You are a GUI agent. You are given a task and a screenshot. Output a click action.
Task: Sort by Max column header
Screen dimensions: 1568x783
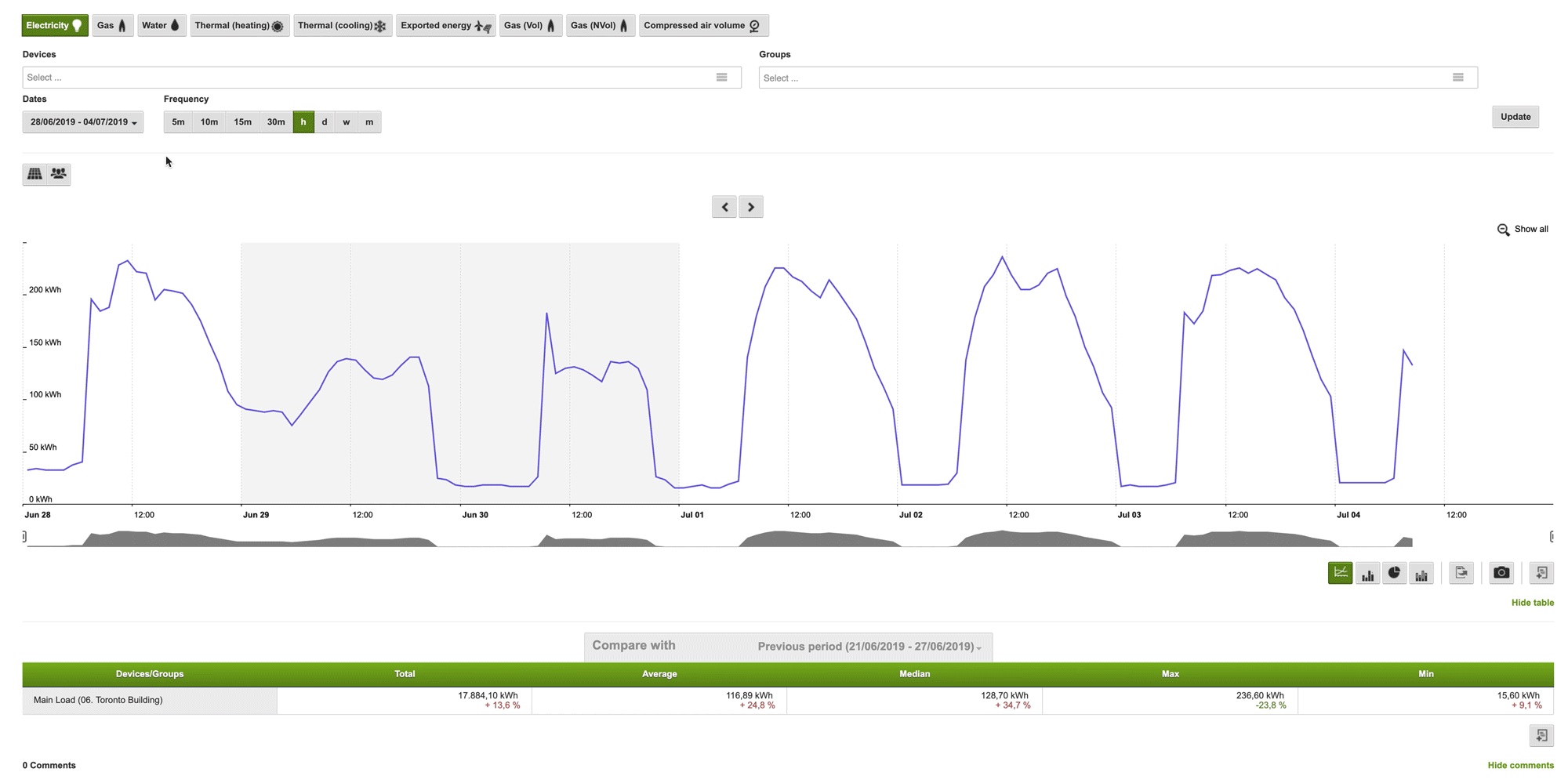point(1171,674)
